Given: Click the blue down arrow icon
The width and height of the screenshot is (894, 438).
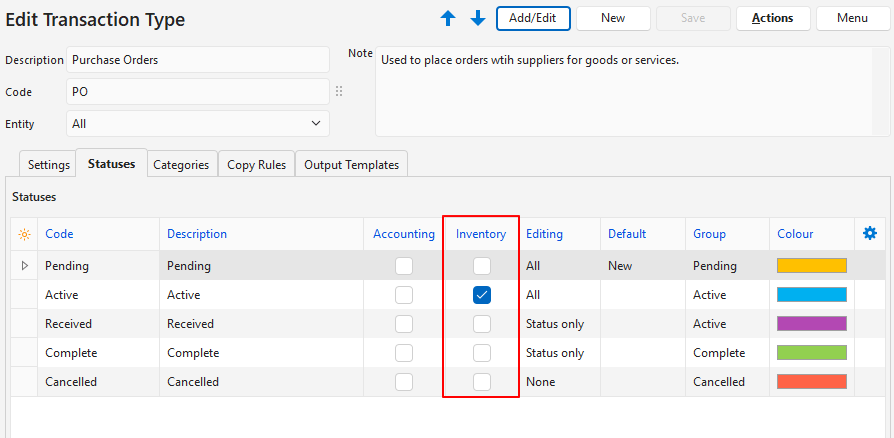Looking at the screenshot, I should 477,18.
